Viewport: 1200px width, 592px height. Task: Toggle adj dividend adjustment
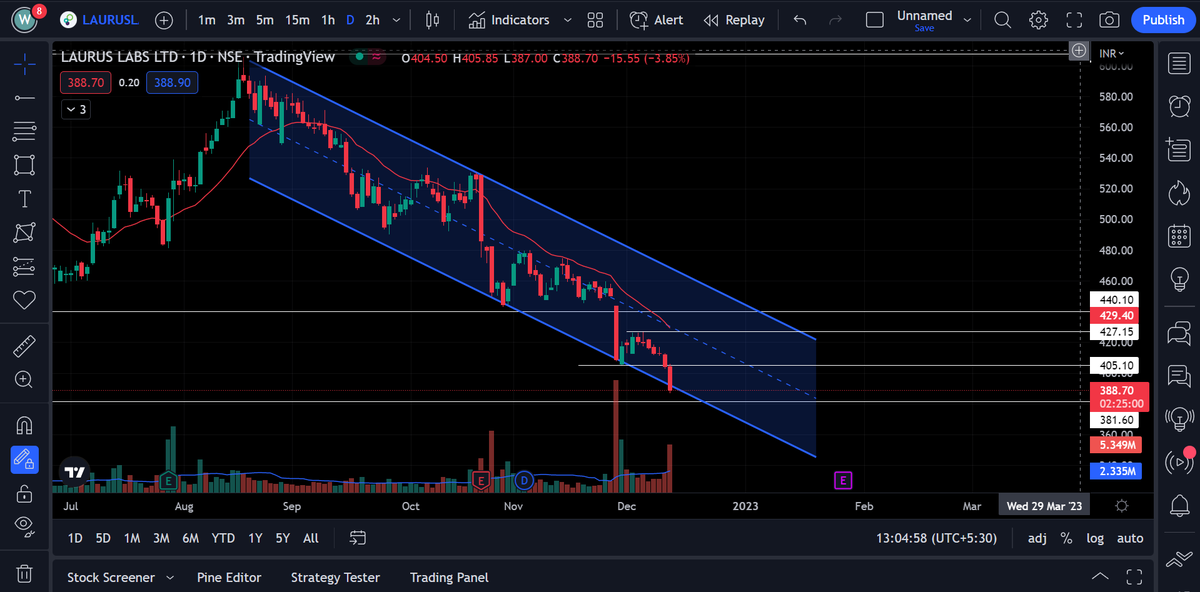coord(1037,538)
